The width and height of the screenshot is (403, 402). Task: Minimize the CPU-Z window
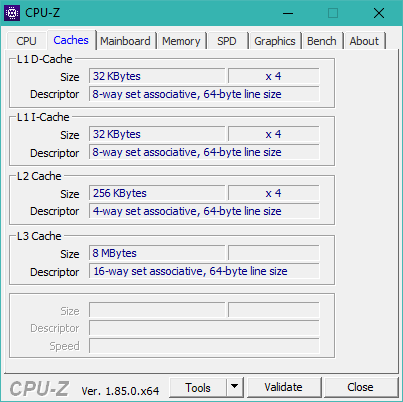[288, 13]
